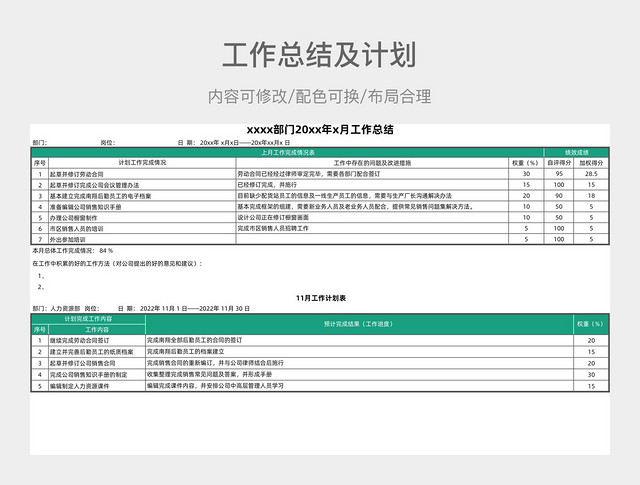Click the date range '2022年11月1日——2022年11月30日'
The image size is (640, 485).
pyautogui.click(x=195, y=309)
